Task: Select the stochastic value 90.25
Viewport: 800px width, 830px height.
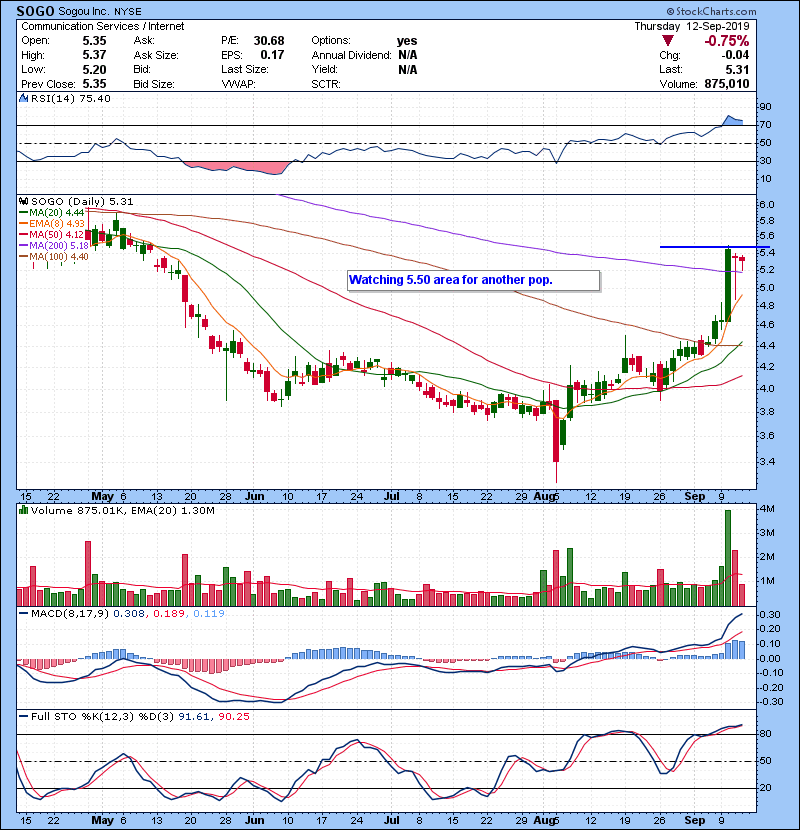Action: (233, 717)
